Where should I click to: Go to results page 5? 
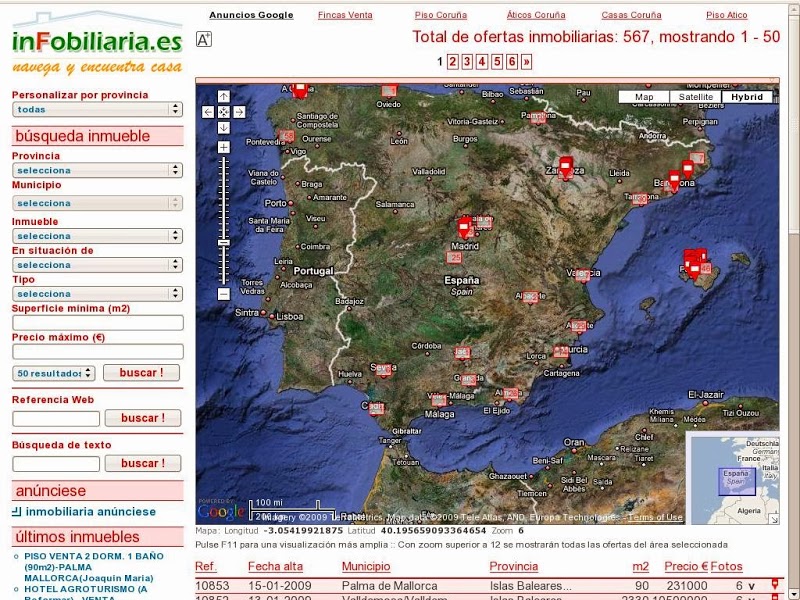tap(497, 62)
